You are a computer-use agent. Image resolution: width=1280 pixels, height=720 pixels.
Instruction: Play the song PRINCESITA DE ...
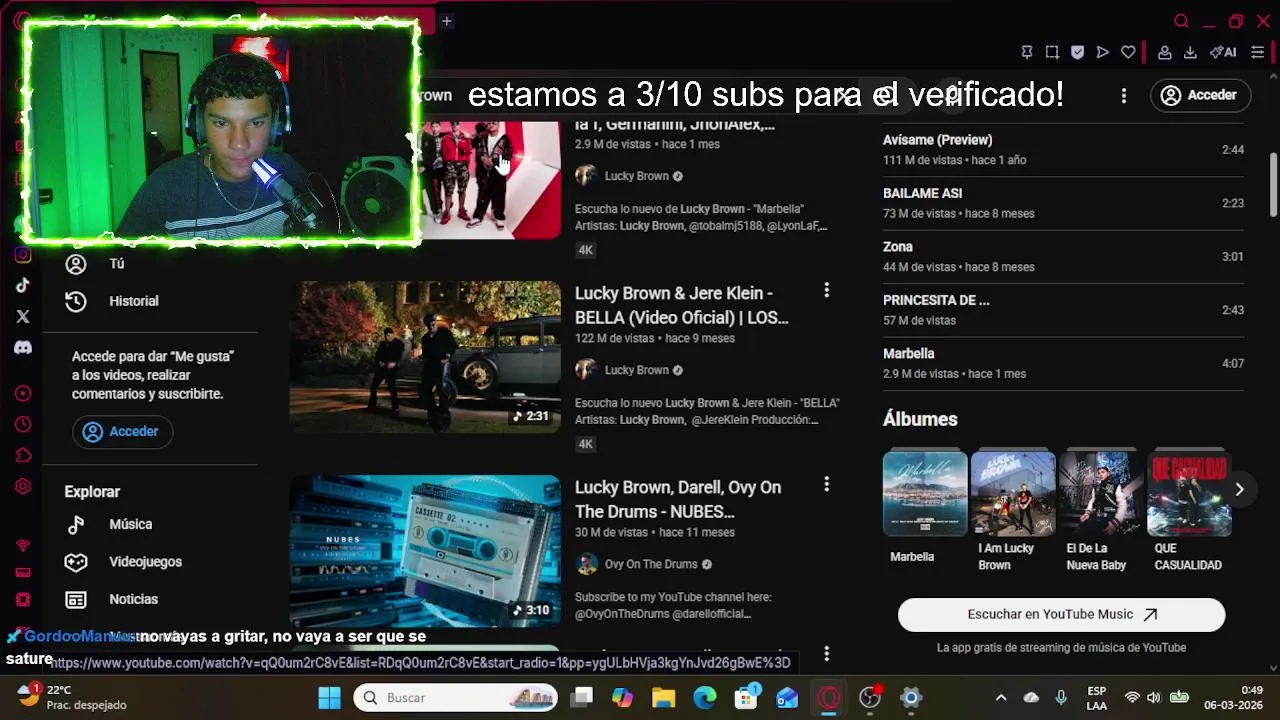[1063, 310]
